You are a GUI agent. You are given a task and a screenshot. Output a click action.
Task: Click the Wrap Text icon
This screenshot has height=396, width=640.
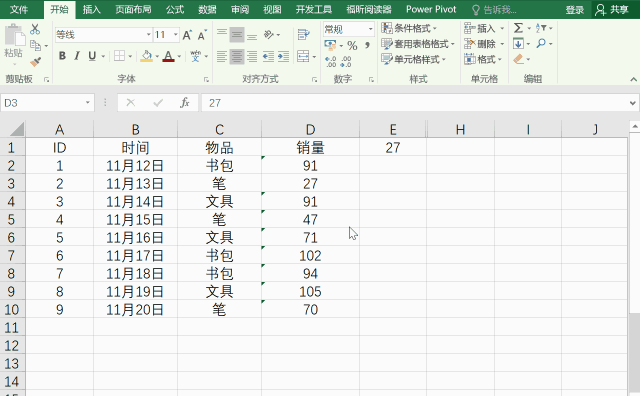303,35
